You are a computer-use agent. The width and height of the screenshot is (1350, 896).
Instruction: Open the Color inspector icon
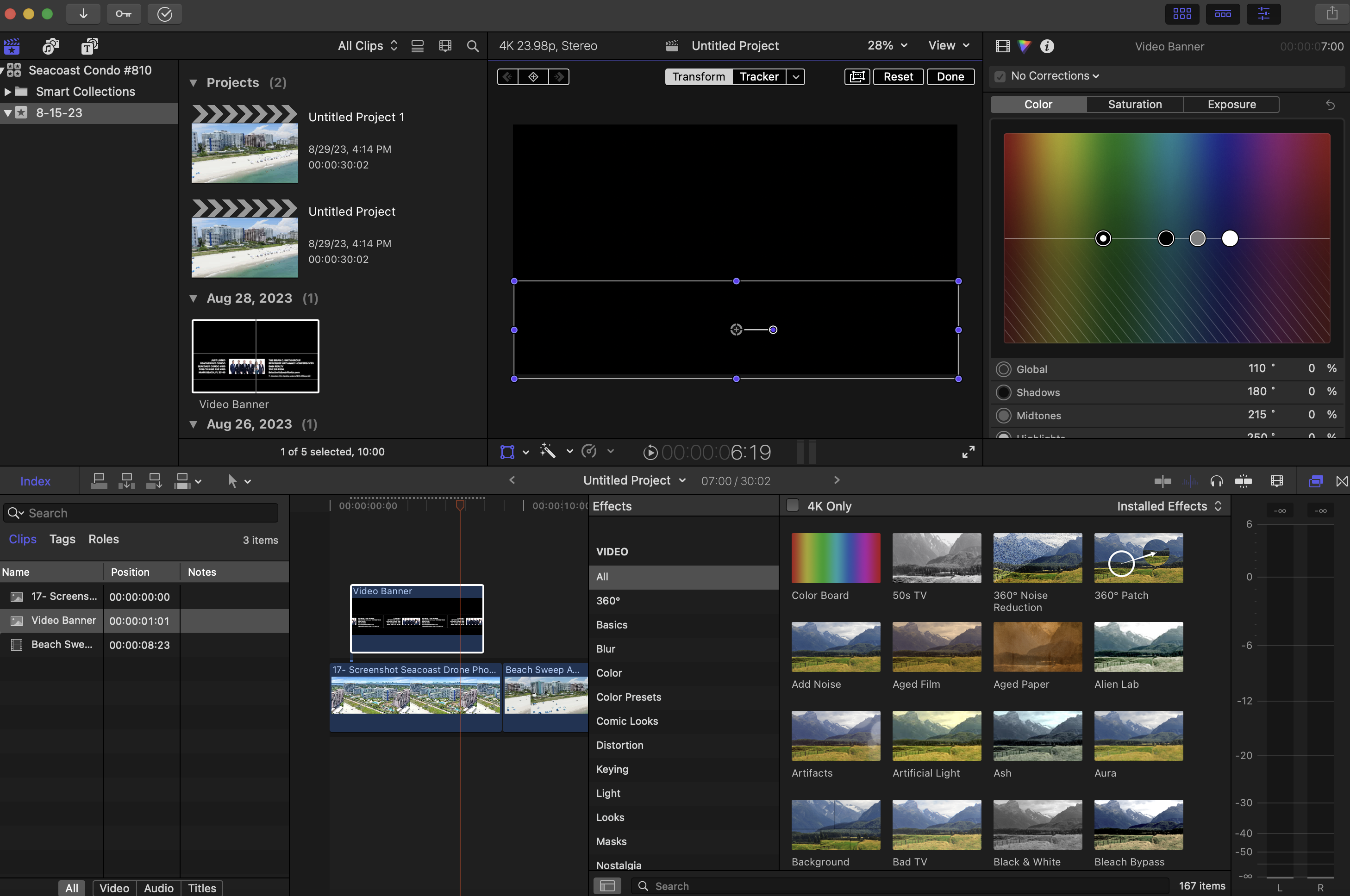coord(1024,46)
